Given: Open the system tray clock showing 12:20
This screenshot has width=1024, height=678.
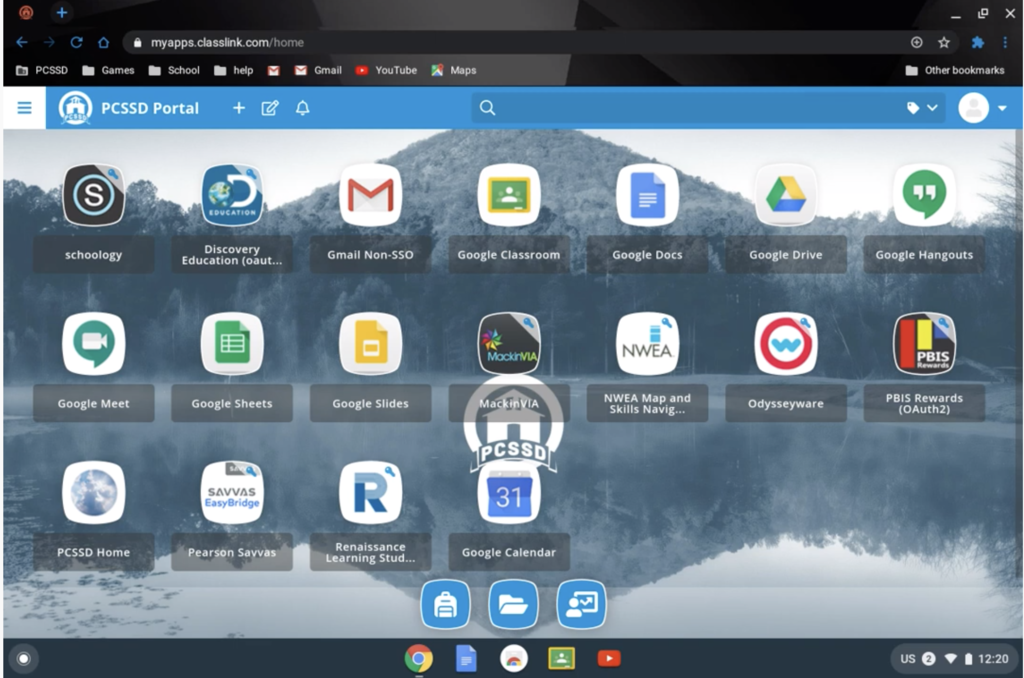Looking at the screenshot, I should [993, 658].
